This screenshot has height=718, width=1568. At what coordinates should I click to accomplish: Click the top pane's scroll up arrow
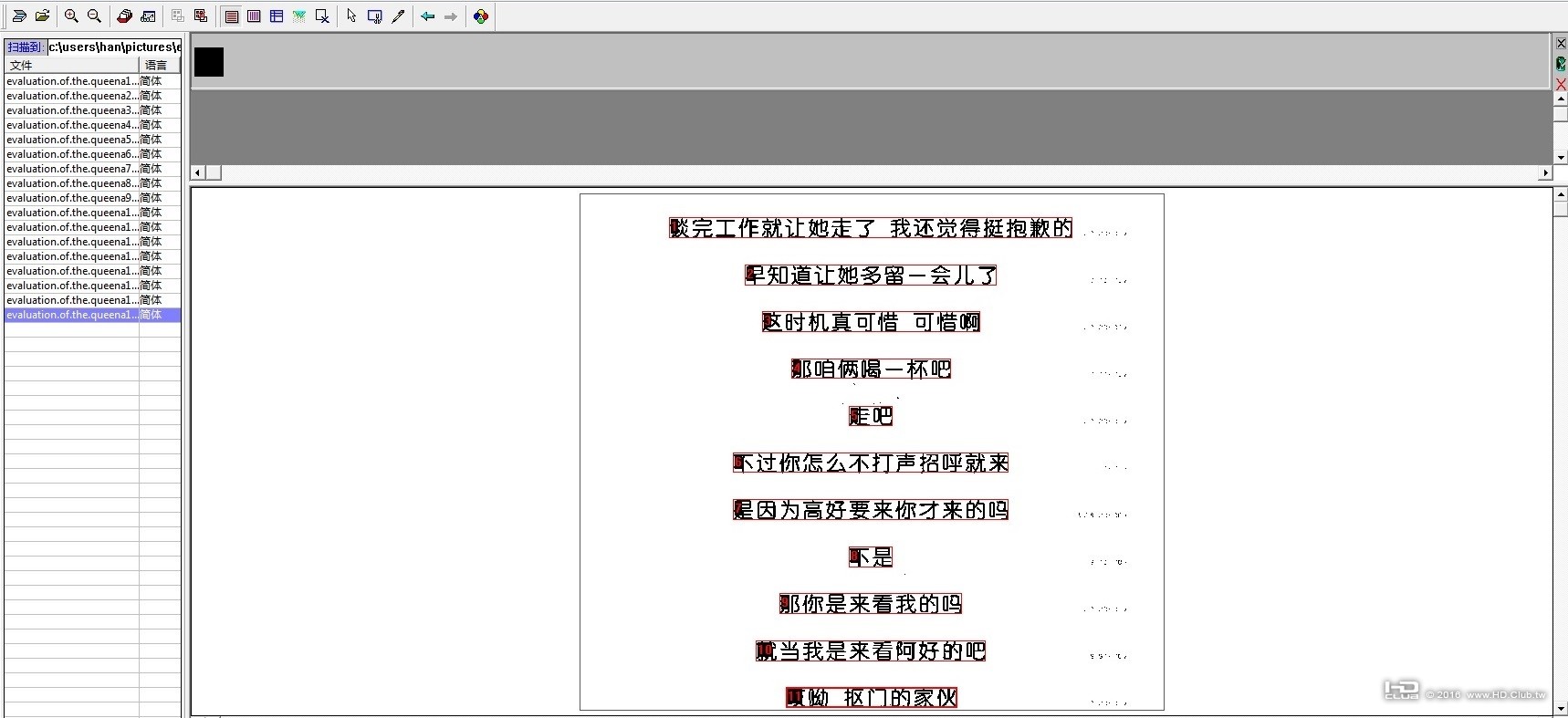(1561, 99)
